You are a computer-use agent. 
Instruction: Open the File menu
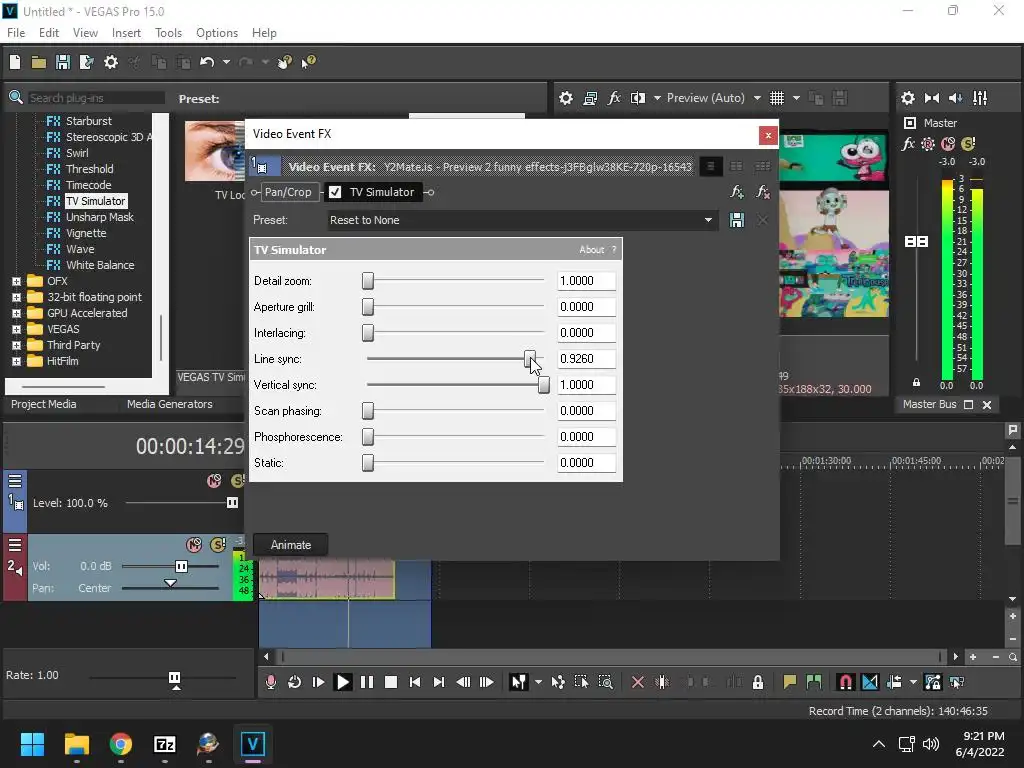click(x=16, y=33)
